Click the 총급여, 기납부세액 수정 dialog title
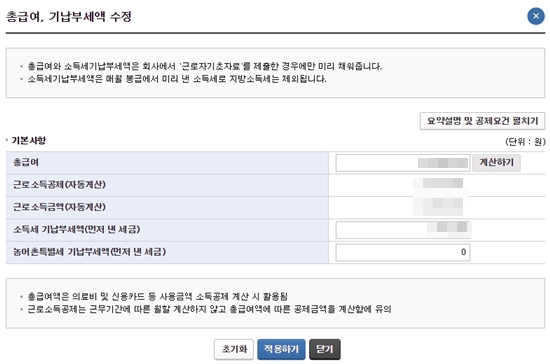The height and width of the screenshot is (364, 550). (69, 16)
